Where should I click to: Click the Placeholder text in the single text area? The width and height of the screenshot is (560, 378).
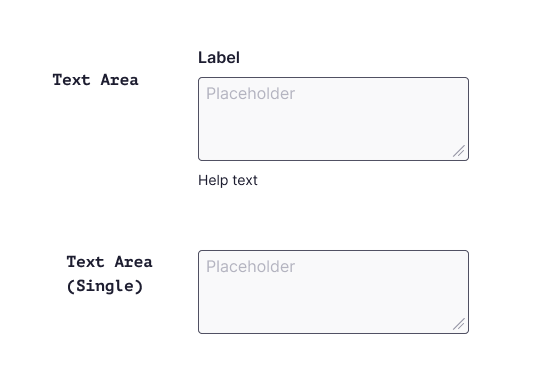[x=250, y=267]
